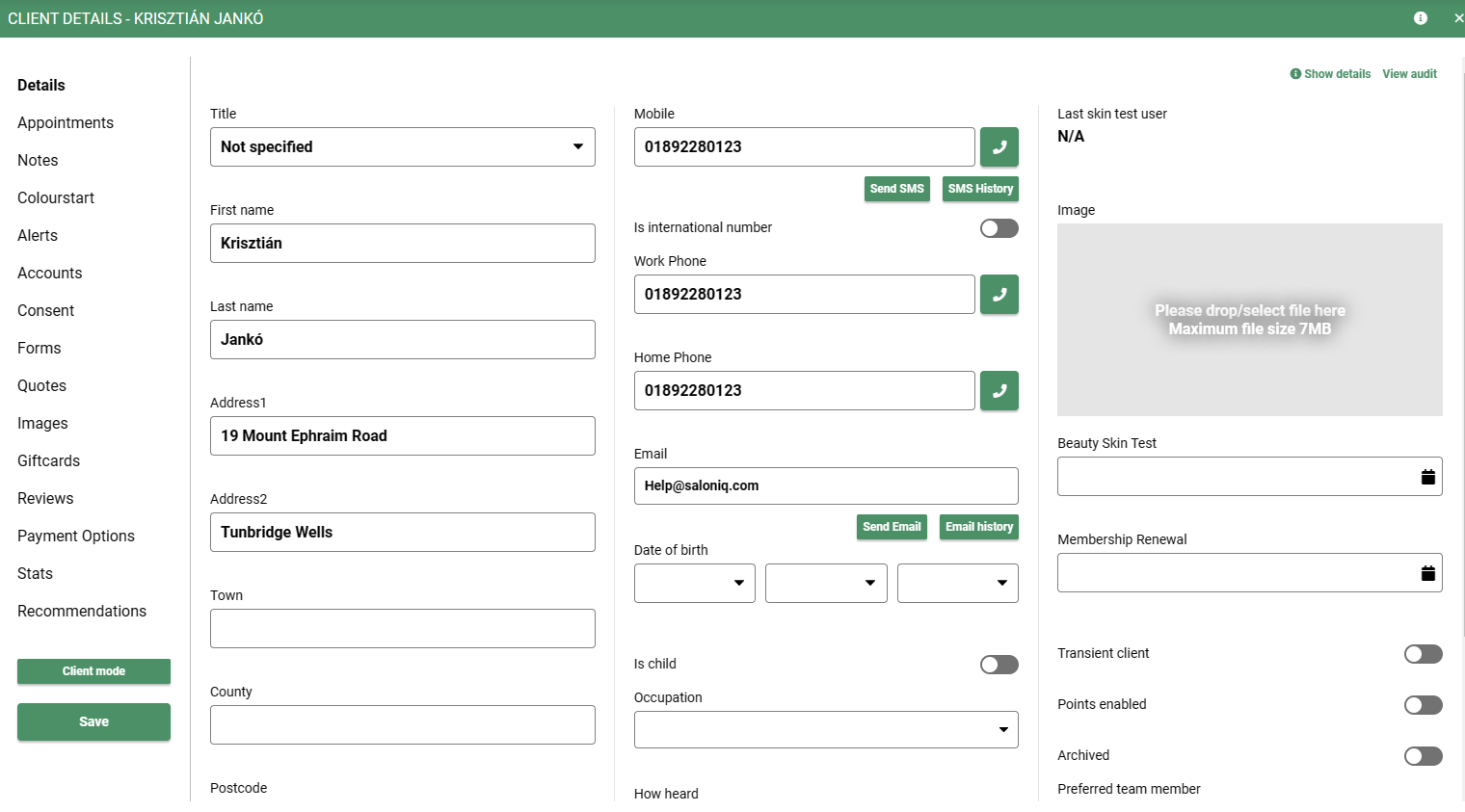Turn on the Transient client switch
1465x812 pixels.
click(x=1423, y=654)
